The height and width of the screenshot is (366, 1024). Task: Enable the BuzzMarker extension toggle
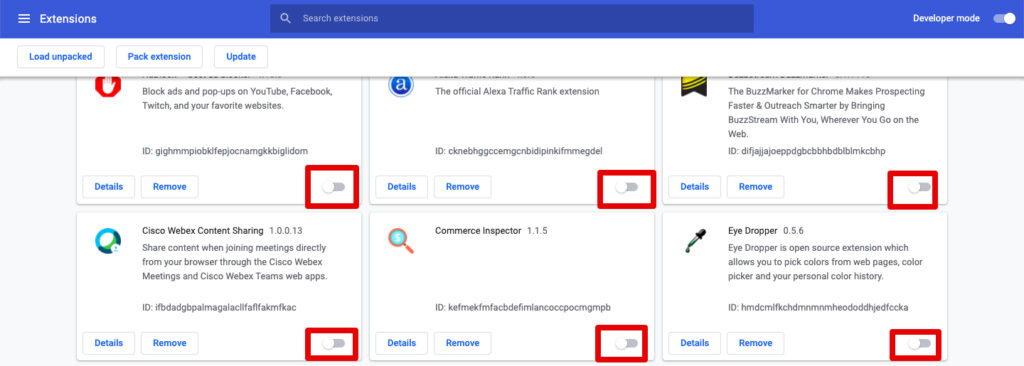919,187
